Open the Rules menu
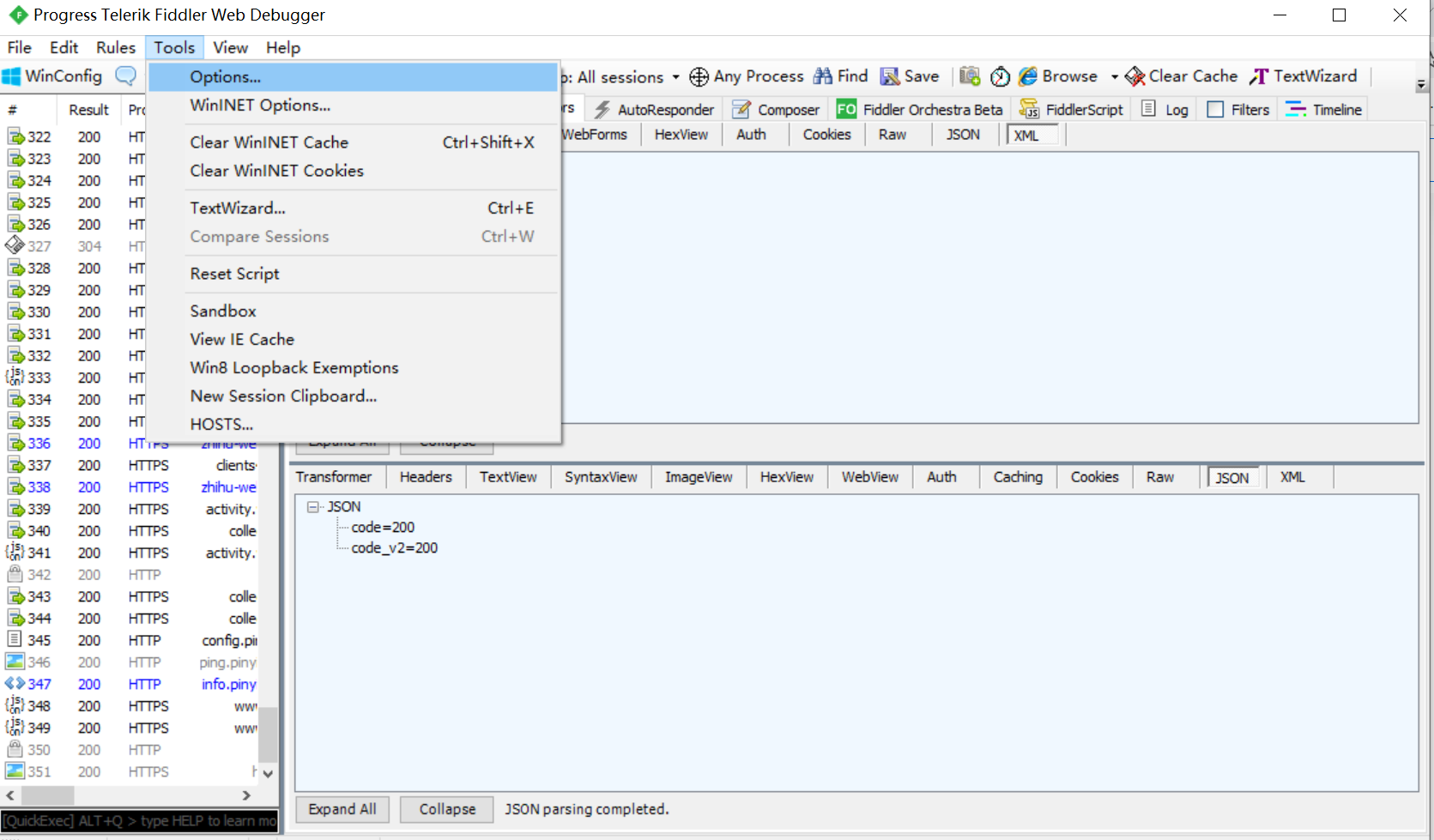1434x840 pixels. coord(116,48)
